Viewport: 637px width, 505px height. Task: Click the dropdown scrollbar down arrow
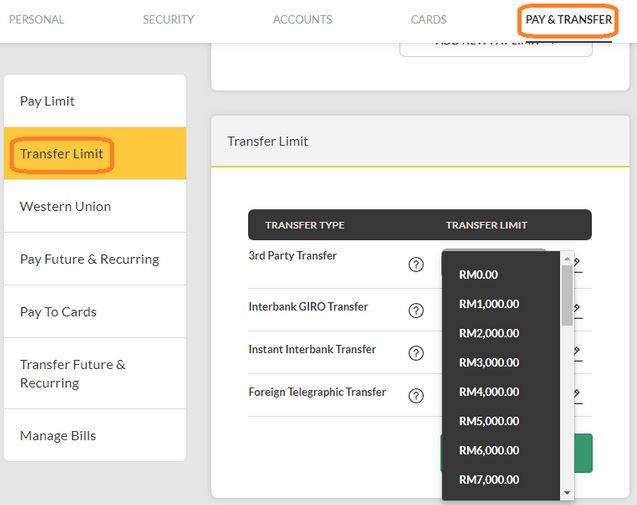(x=567, y=492)
